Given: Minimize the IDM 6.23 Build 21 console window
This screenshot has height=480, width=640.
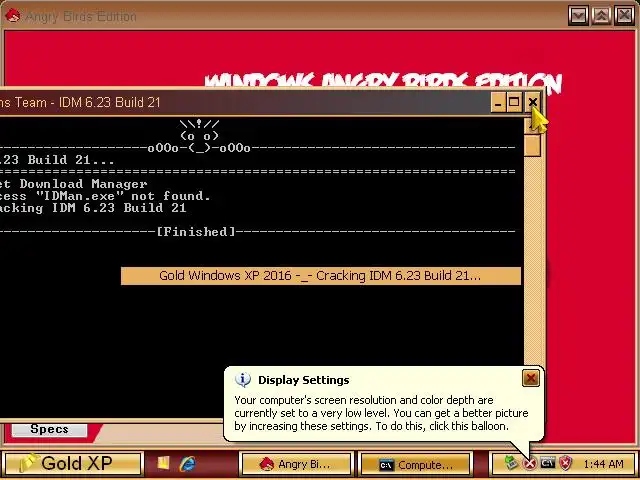Looking at the screenshot, I should tap(498, 102).
